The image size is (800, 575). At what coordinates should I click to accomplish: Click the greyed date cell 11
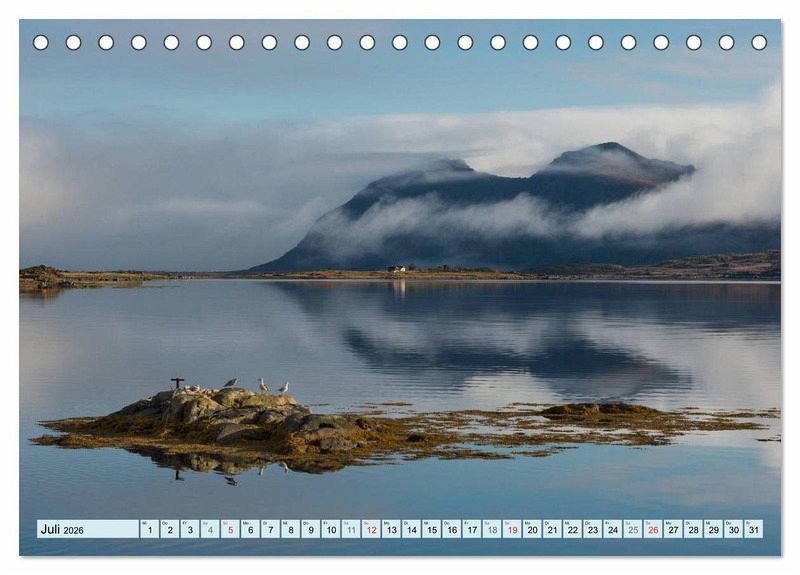(x=351, y=529)
